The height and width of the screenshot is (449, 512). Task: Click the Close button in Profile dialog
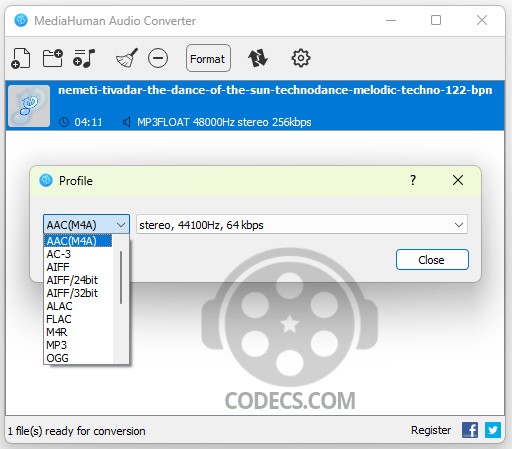click(432, 259)
